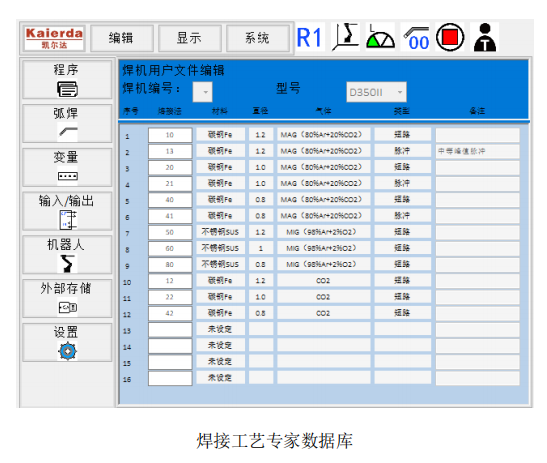Viewport: 547px width, 463px height.
Task: Click weld method field showing 40
Action: coord(170,200)
